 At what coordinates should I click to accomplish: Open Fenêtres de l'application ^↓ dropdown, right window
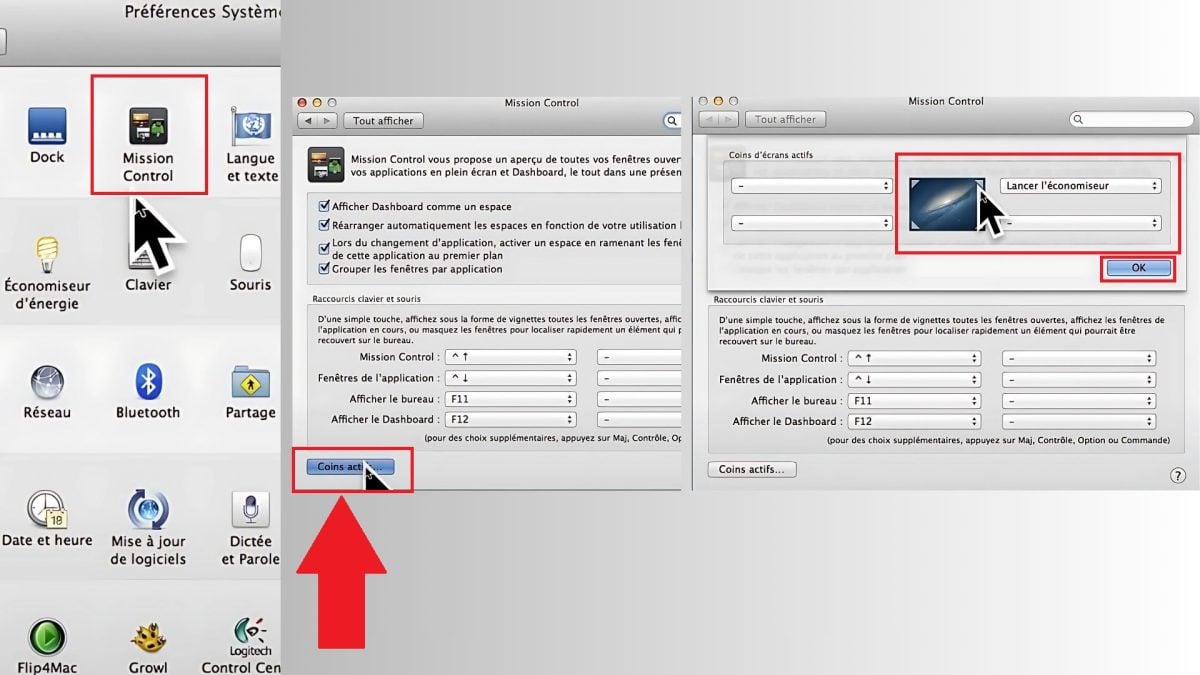coord(914,380)
